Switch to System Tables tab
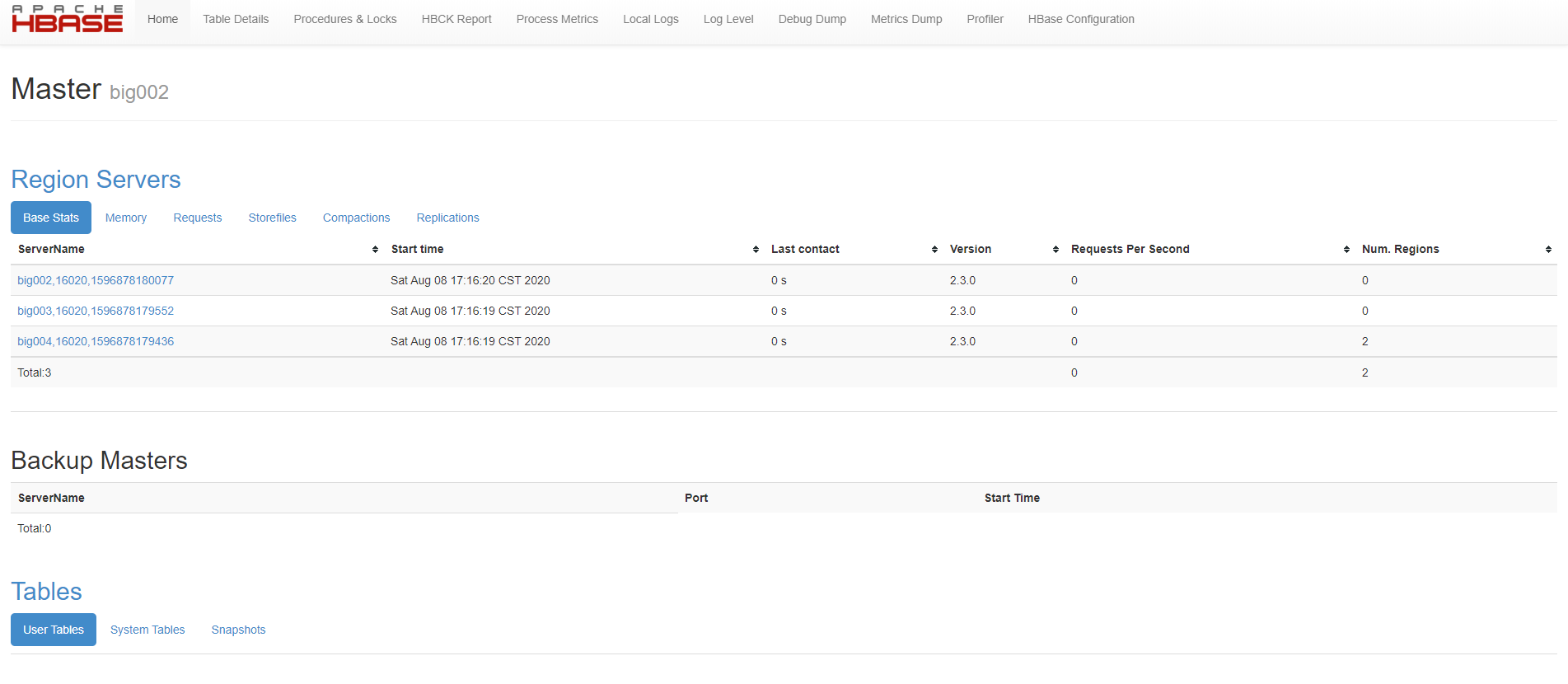 click(x=147, y=630)
